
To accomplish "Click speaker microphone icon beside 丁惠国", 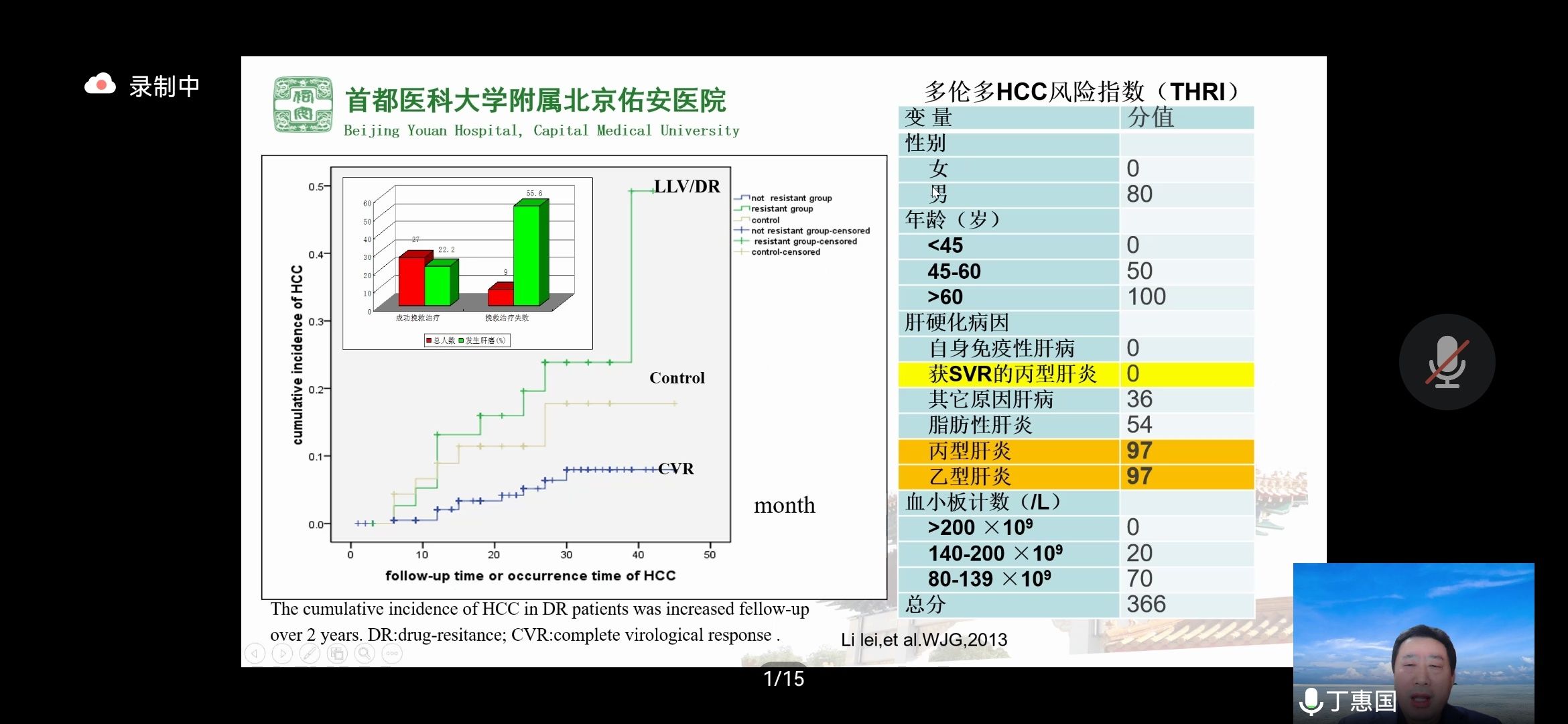I will click(x=1310, y=701).
